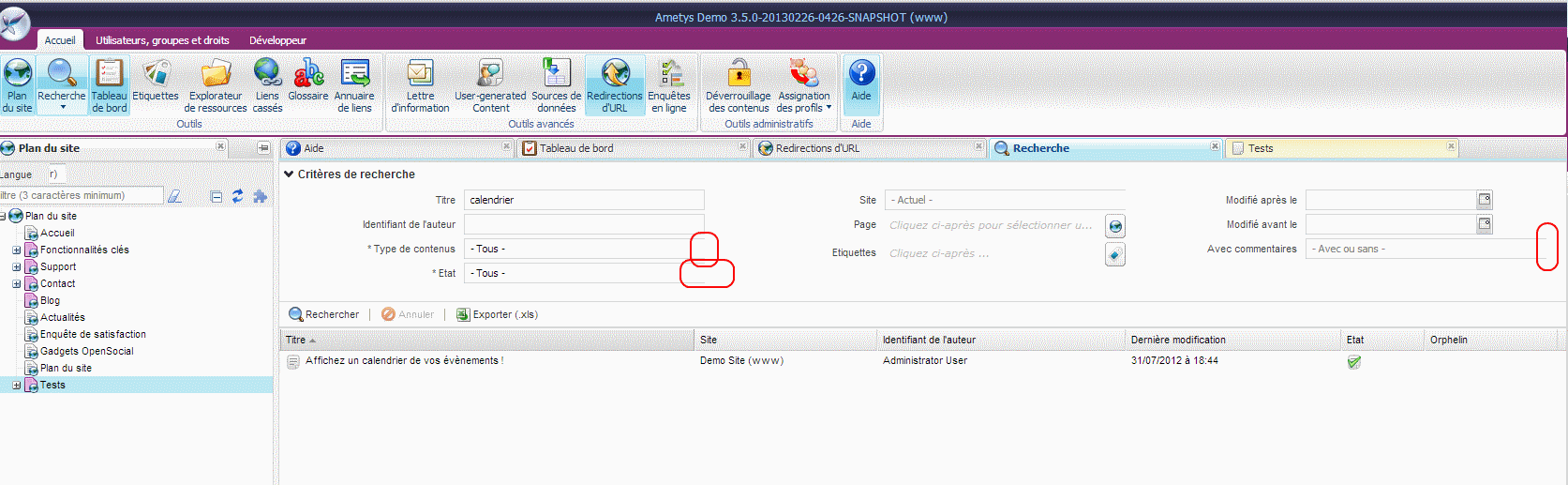Pin the Plan du site panel

pos(263,148)
